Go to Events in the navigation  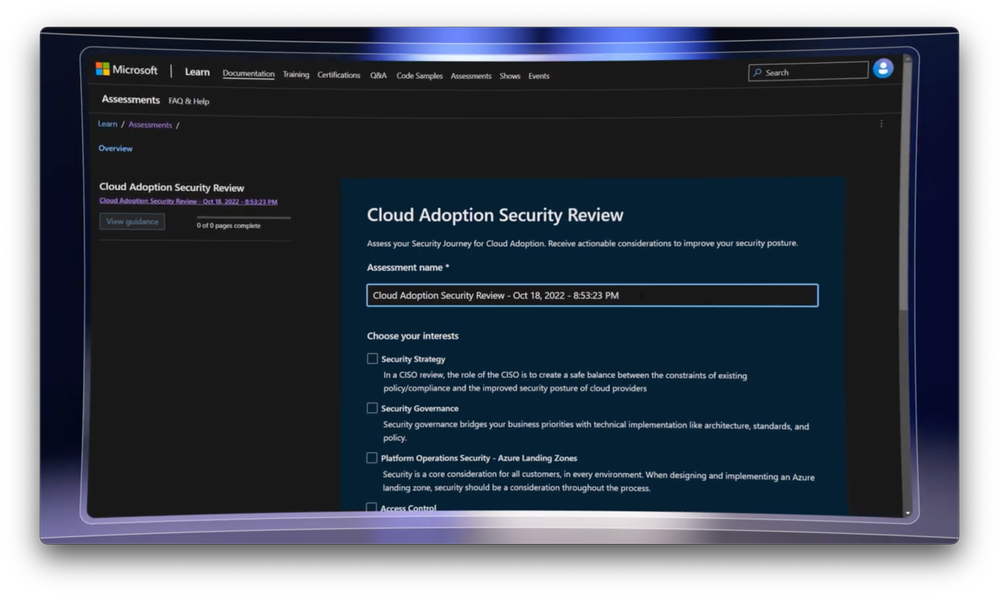(x=539, y=76)
